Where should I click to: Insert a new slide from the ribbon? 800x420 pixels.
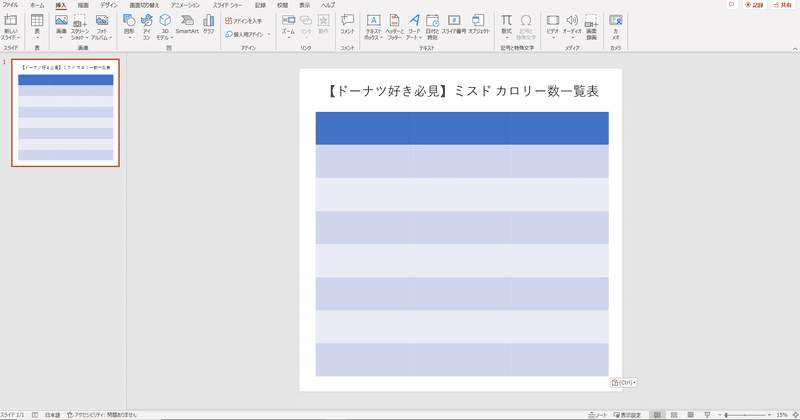[10, 27]
